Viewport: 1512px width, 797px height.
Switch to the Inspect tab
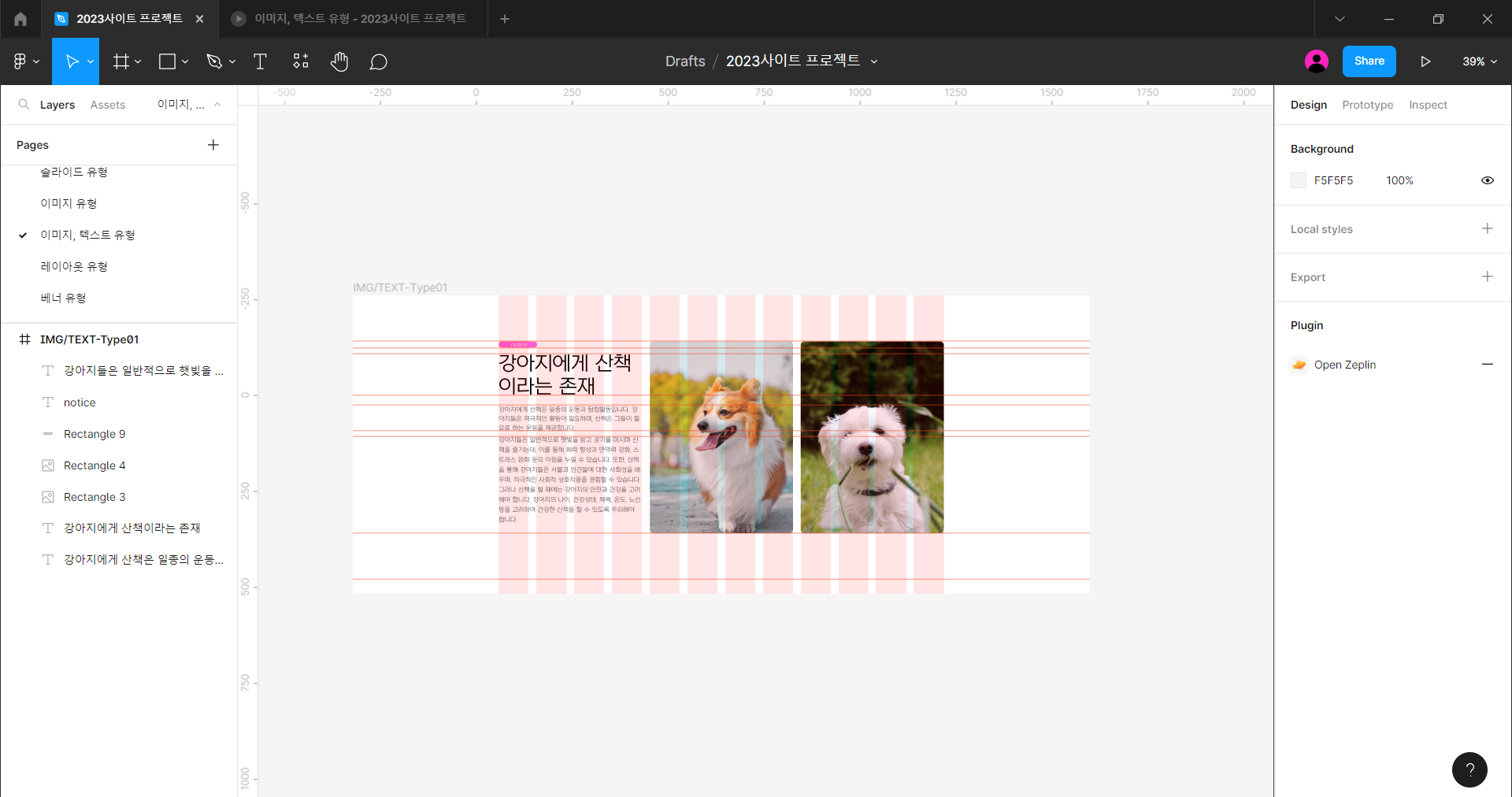pyautogui.click(x=1429, y=105)
